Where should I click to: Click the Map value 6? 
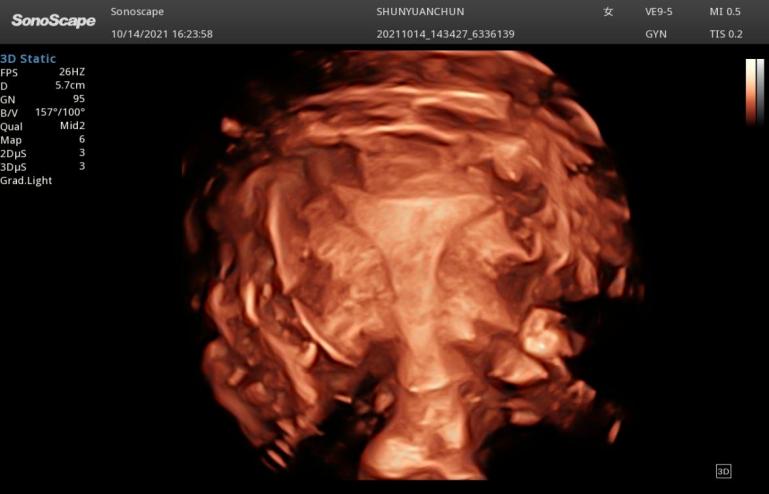(82, 139)
